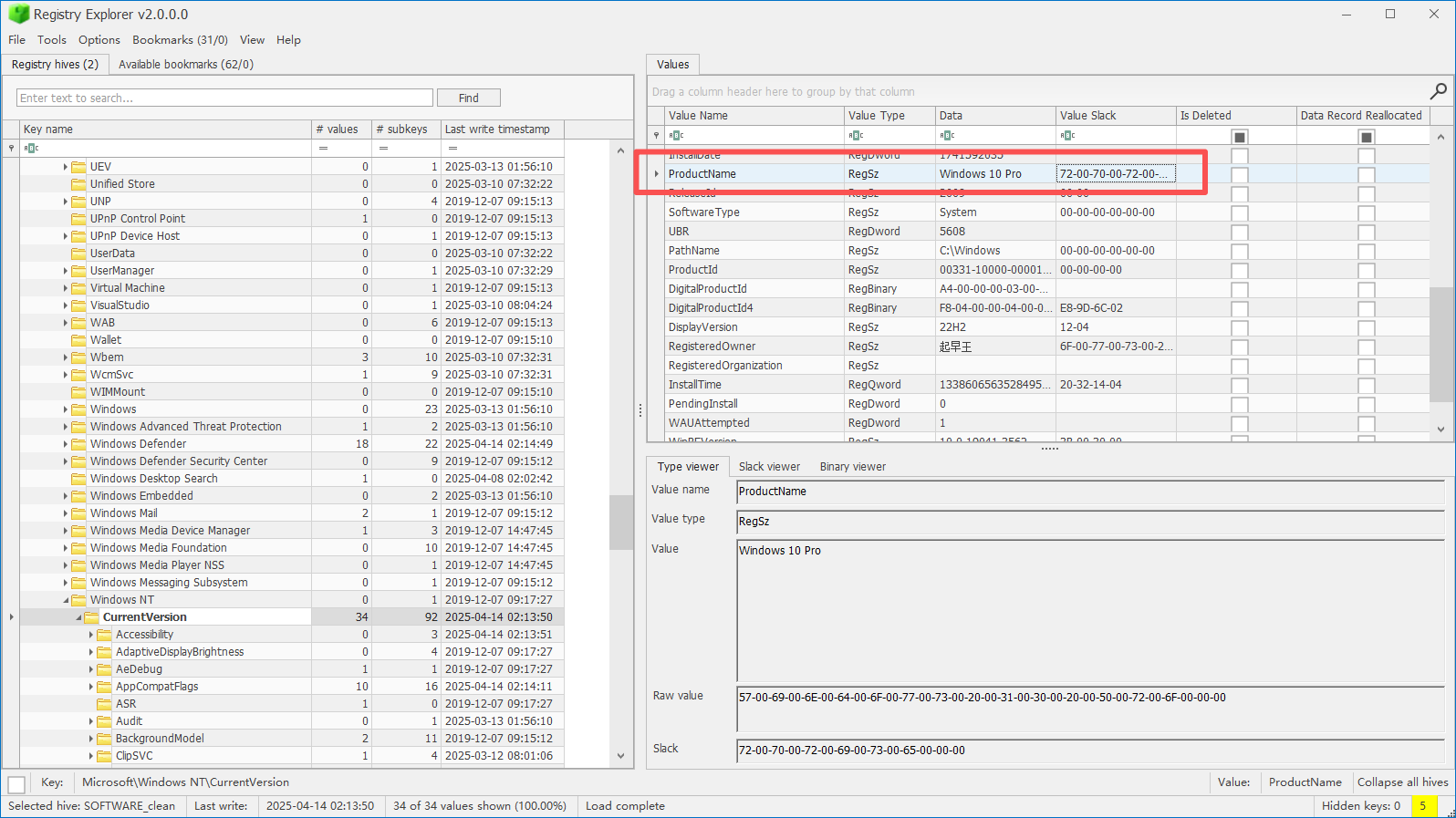
Task: Click Collapse all hives in status bar
Action: click(x=1402, y=782)
